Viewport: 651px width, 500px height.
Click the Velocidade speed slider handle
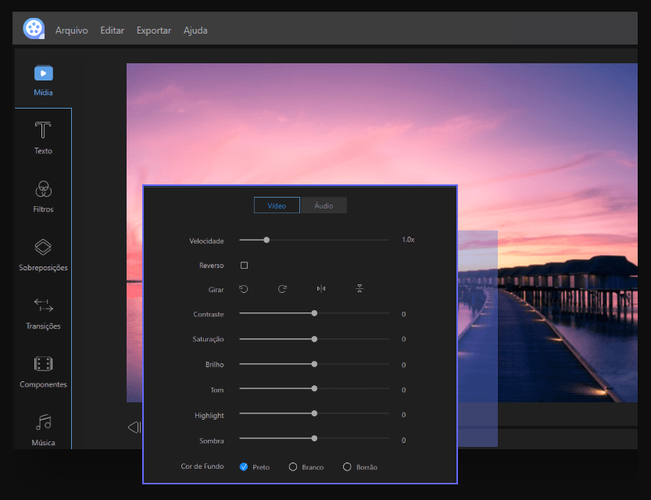point(267,240)
